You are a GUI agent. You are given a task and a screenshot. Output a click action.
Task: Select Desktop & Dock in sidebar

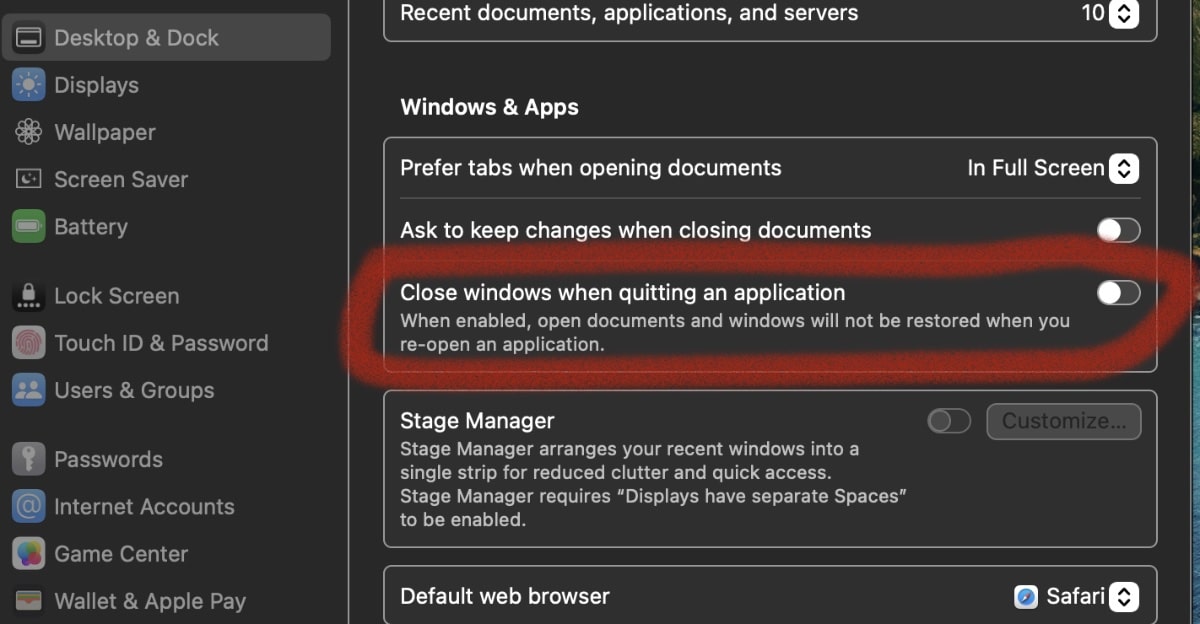[136, 38]
